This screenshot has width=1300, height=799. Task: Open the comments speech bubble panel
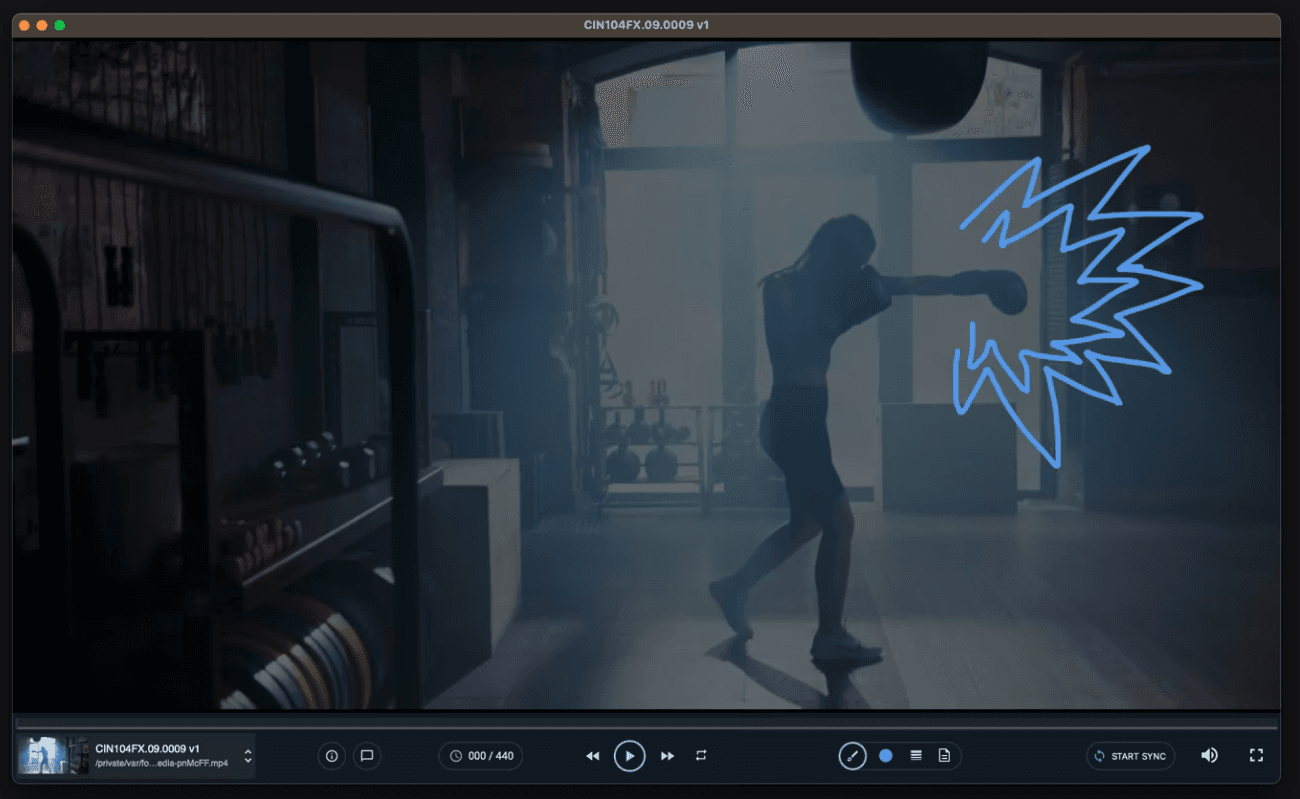click(366, 756)
